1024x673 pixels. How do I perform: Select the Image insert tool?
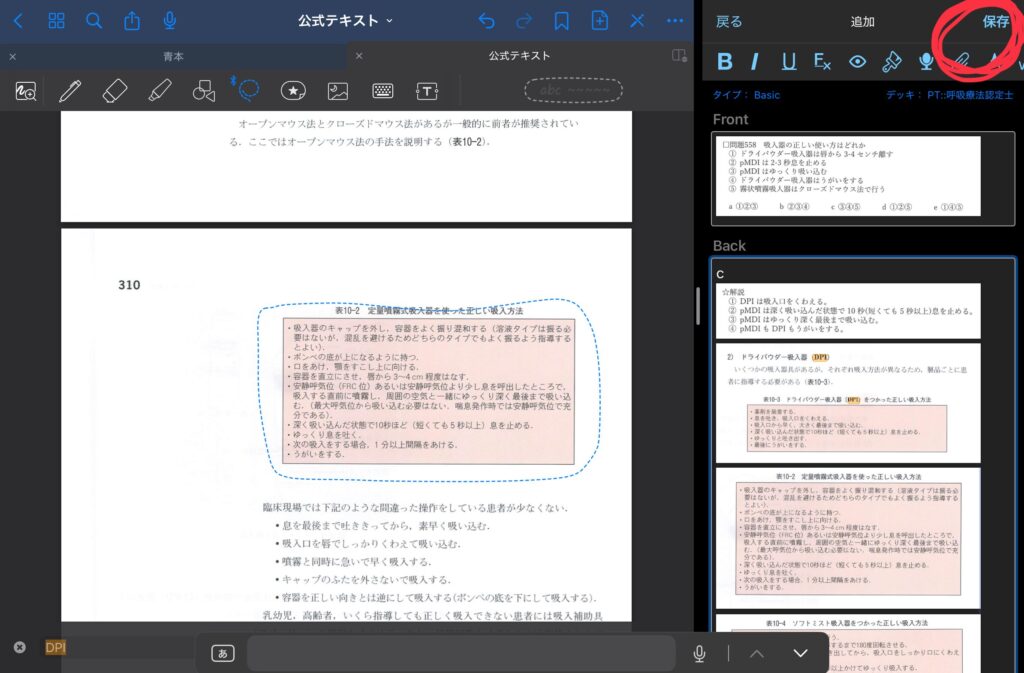(338, 91)
